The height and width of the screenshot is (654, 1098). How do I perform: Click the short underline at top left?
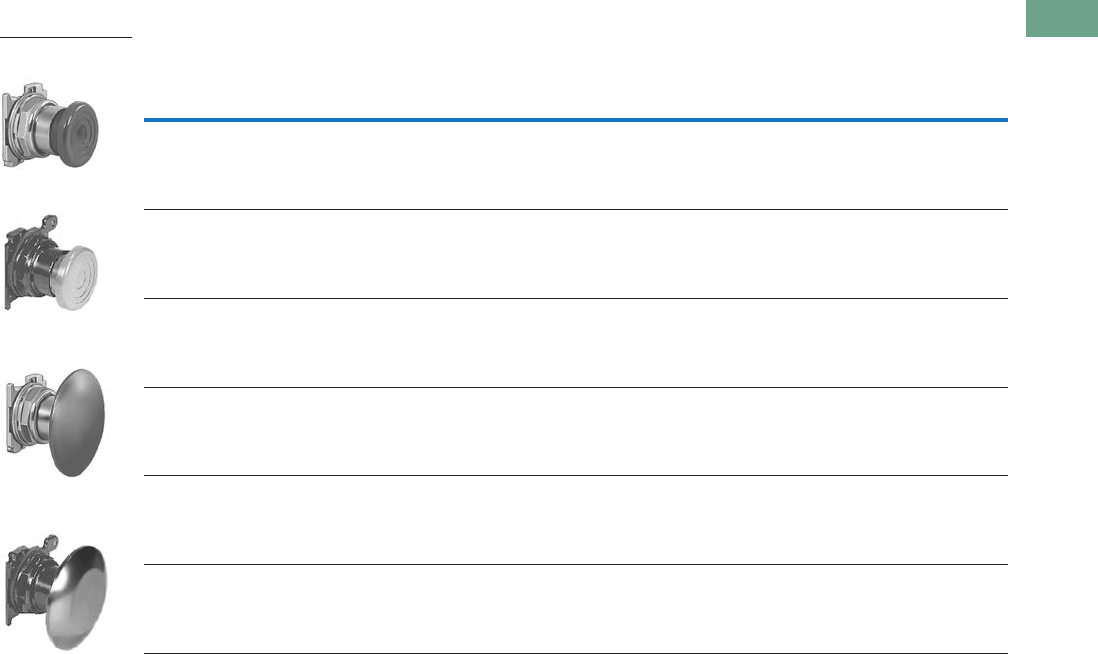click(x=66, y=38)
